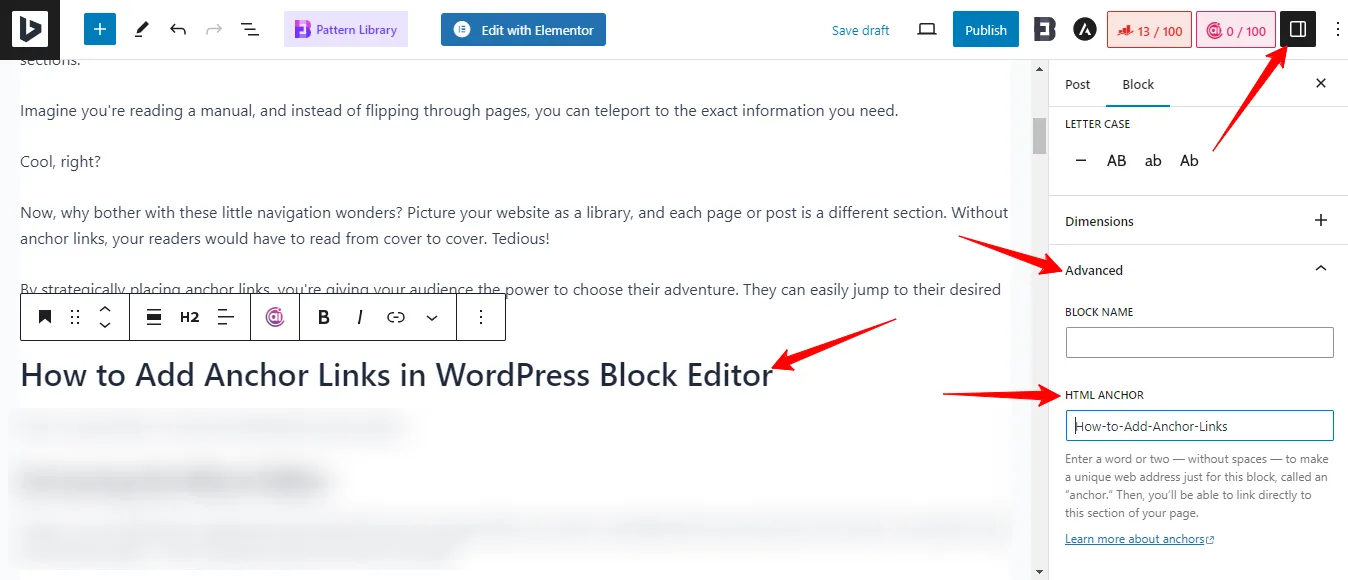Collapse the Advanced panel

[1321, 270]
